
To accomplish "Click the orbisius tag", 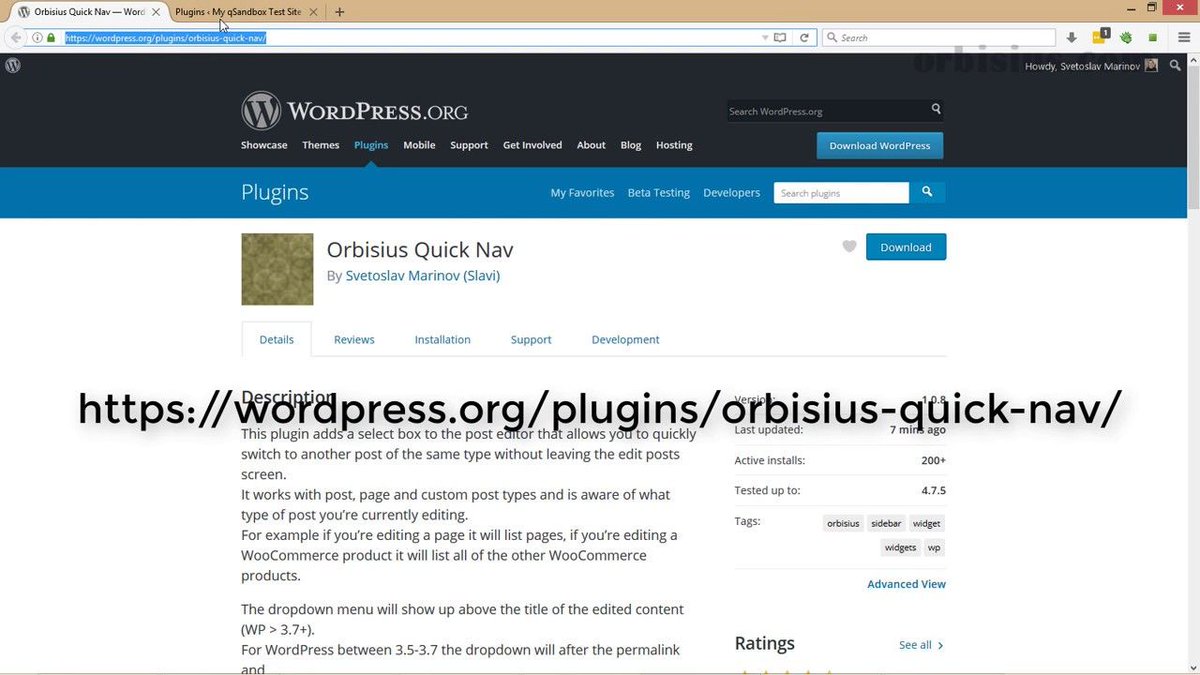I will [x=843, y=523].
